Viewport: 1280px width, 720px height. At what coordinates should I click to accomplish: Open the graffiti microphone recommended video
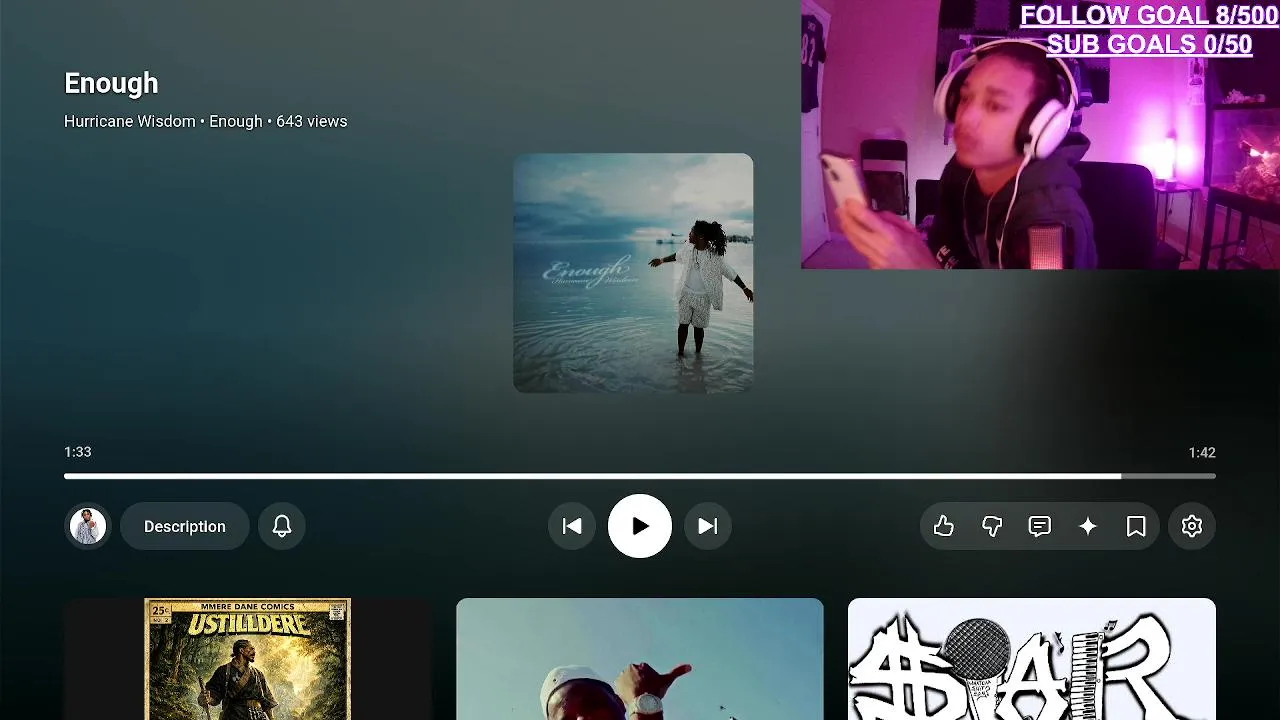tap(1032, 659)
